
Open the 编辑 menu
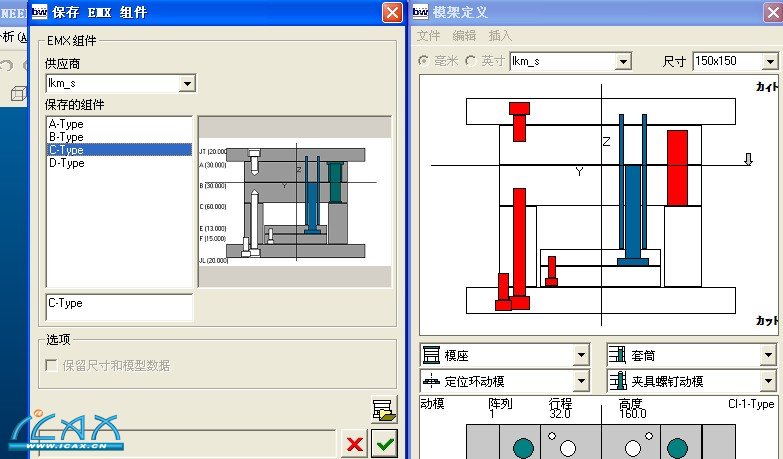[464, 35]
